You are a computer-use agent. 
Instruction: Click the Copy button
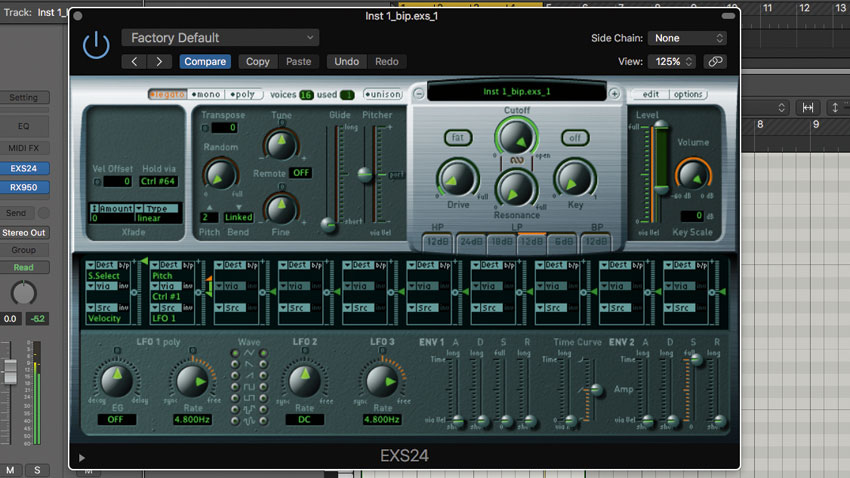[257, 62]
